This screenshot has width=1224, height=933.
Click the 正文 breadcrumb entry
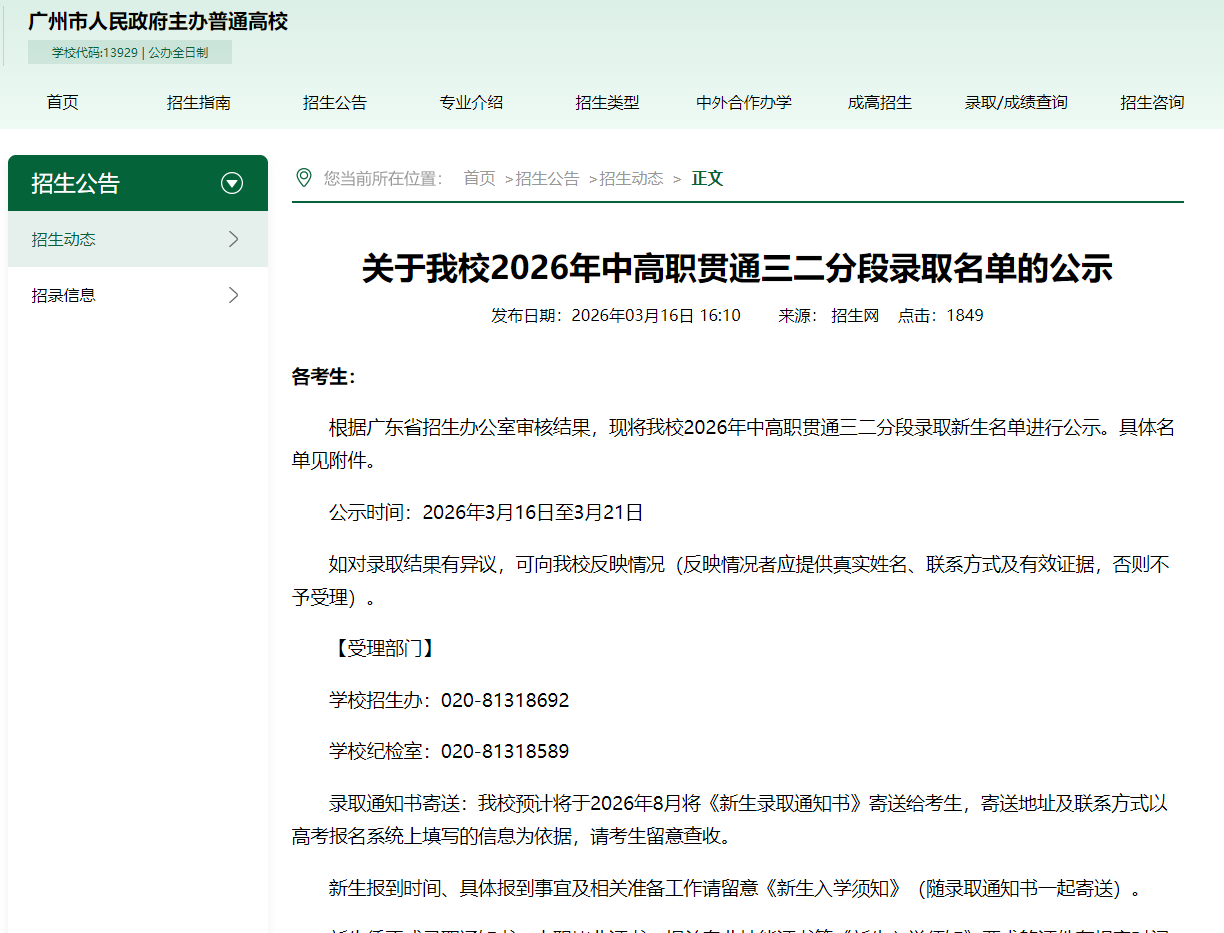(708, 178)
